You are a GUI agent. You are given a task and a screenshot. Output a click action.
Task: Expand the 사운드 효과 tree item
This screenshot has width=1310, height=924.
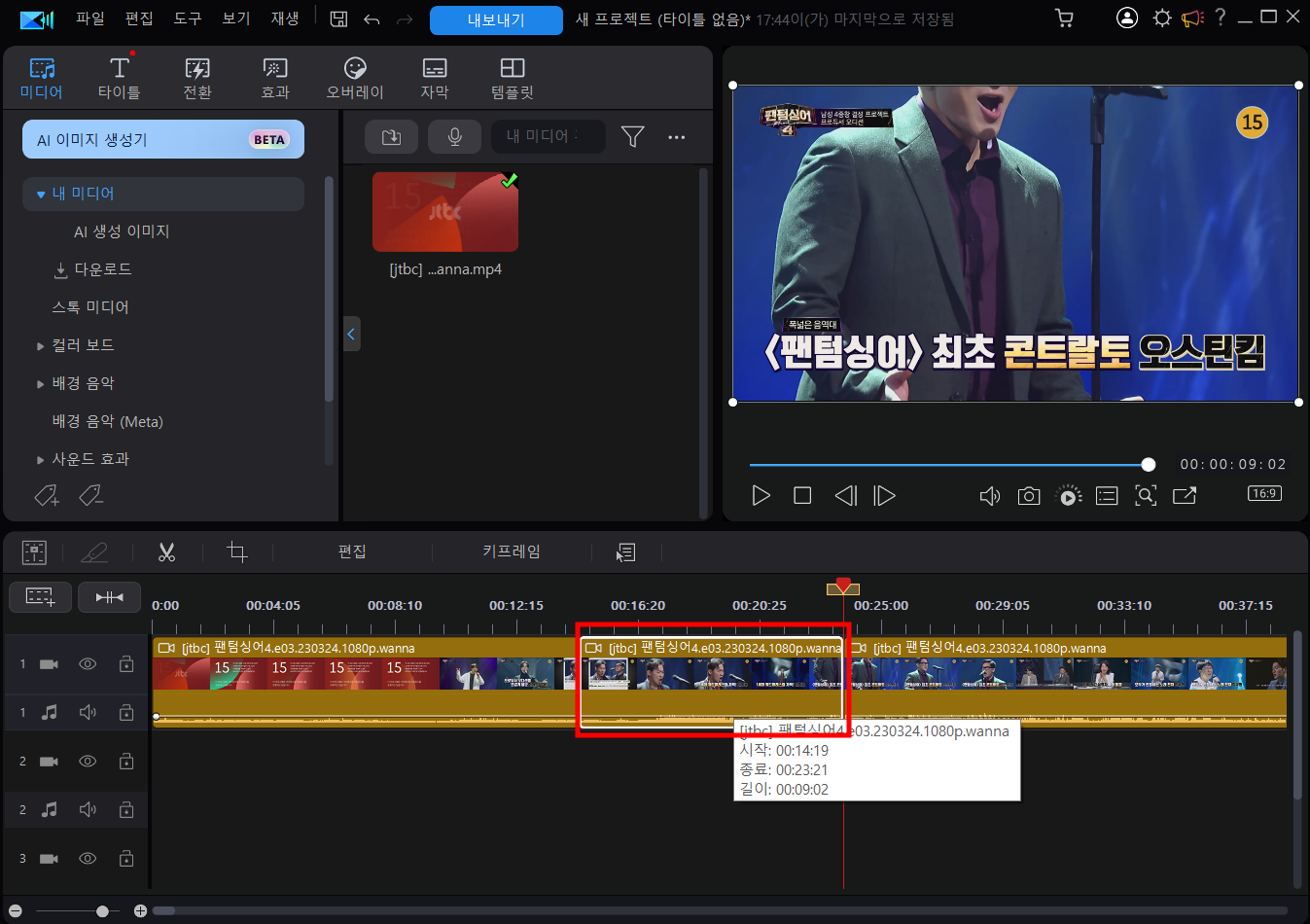[41, 460]
